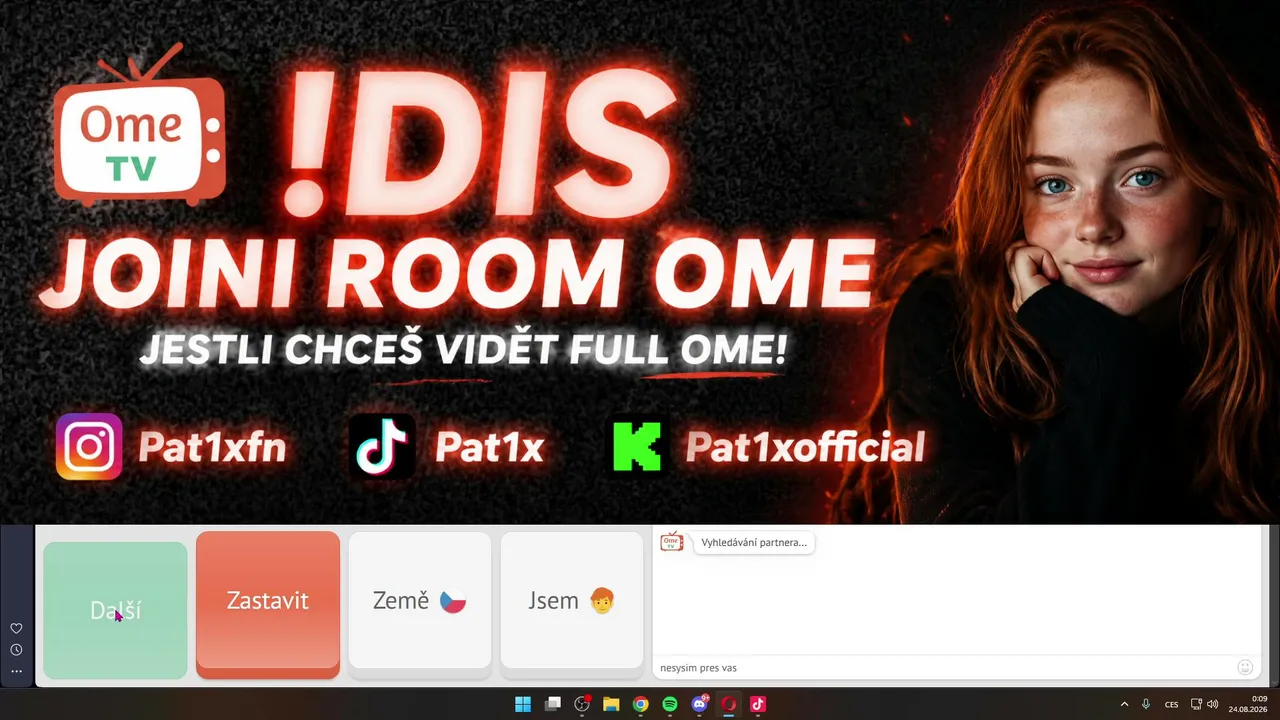Click the green Další button

click(x=115, y=610)
